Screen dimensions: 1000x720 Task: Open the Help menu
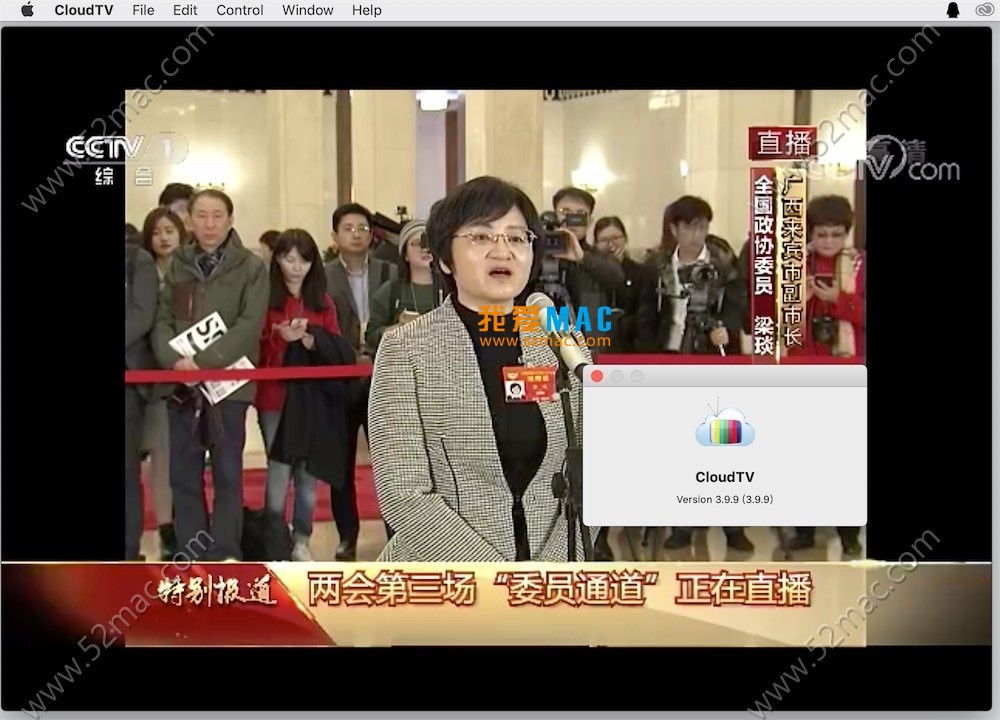pos(366,10)
